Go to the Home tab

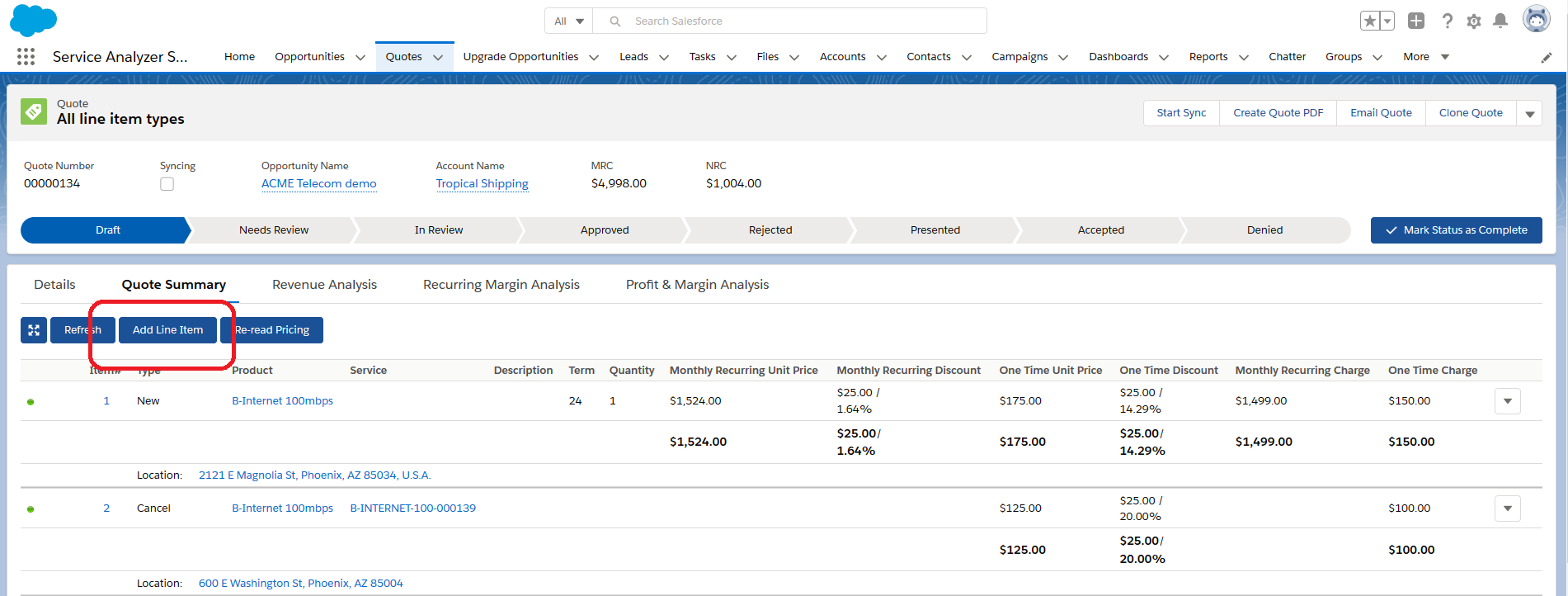239,57
